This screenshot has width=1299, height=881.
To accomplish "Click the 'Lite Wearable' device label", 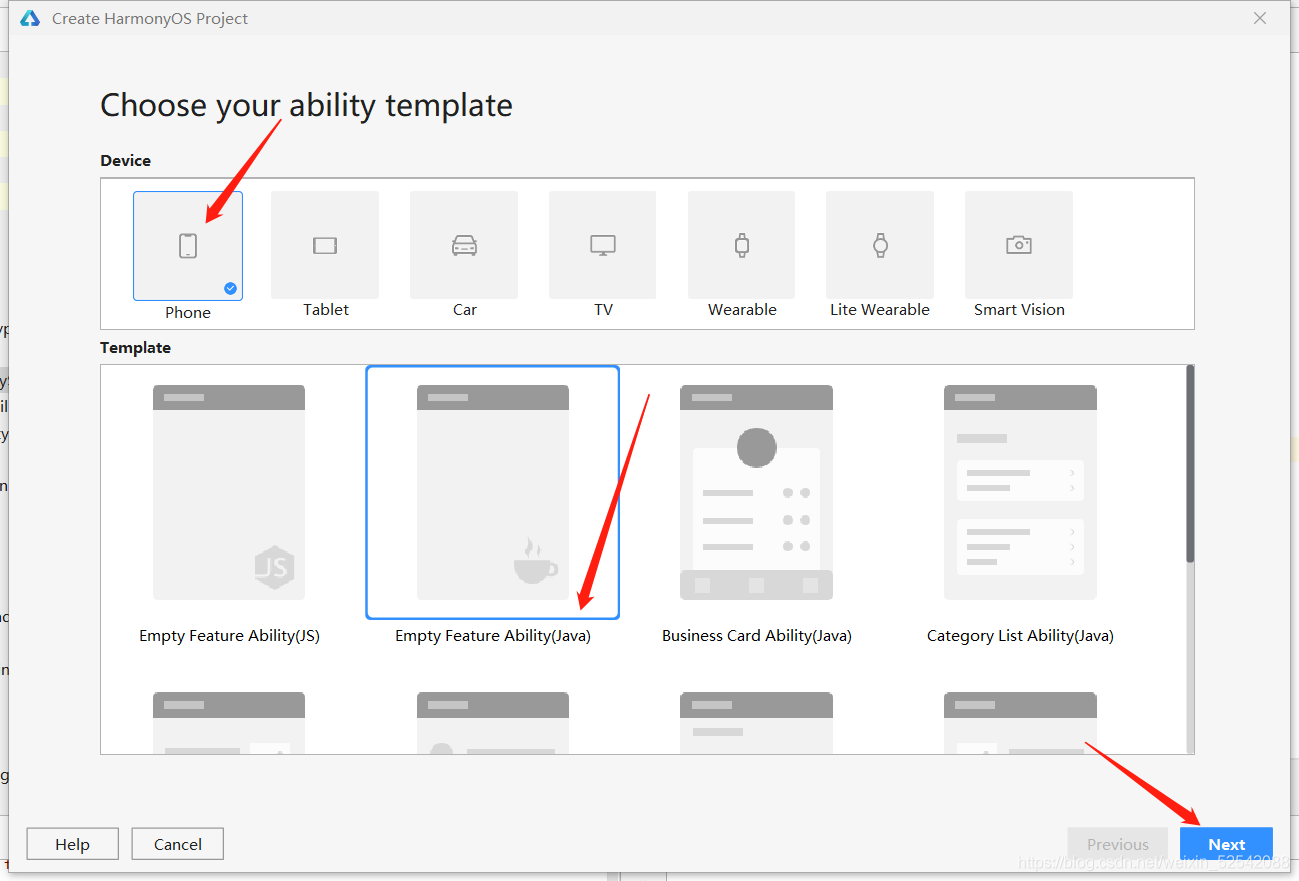I will click(x=880, y=309).
